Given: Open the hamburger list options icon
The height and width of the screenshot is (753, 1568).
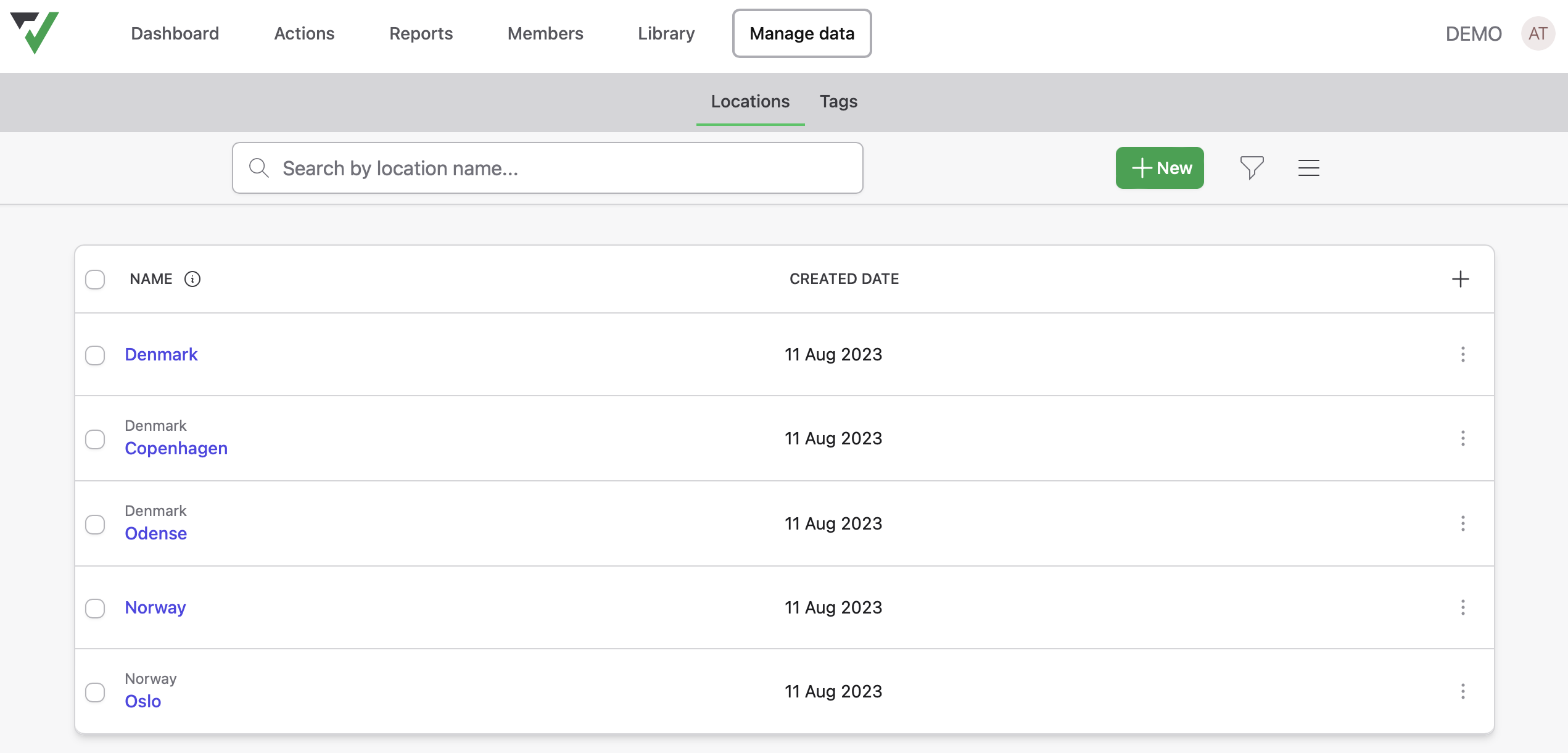Looking at the screenshot, I should [x=1308, y=168].
